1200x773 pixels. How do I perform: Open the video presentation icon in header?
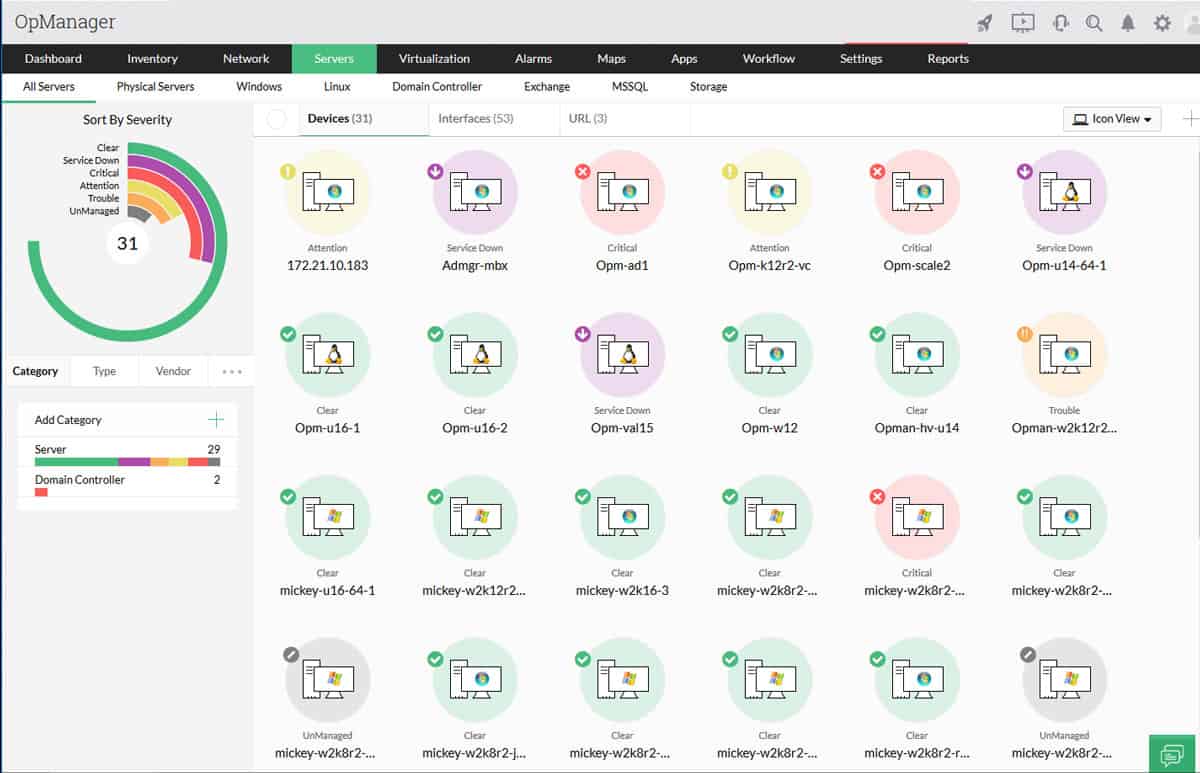pos(1022,22)
